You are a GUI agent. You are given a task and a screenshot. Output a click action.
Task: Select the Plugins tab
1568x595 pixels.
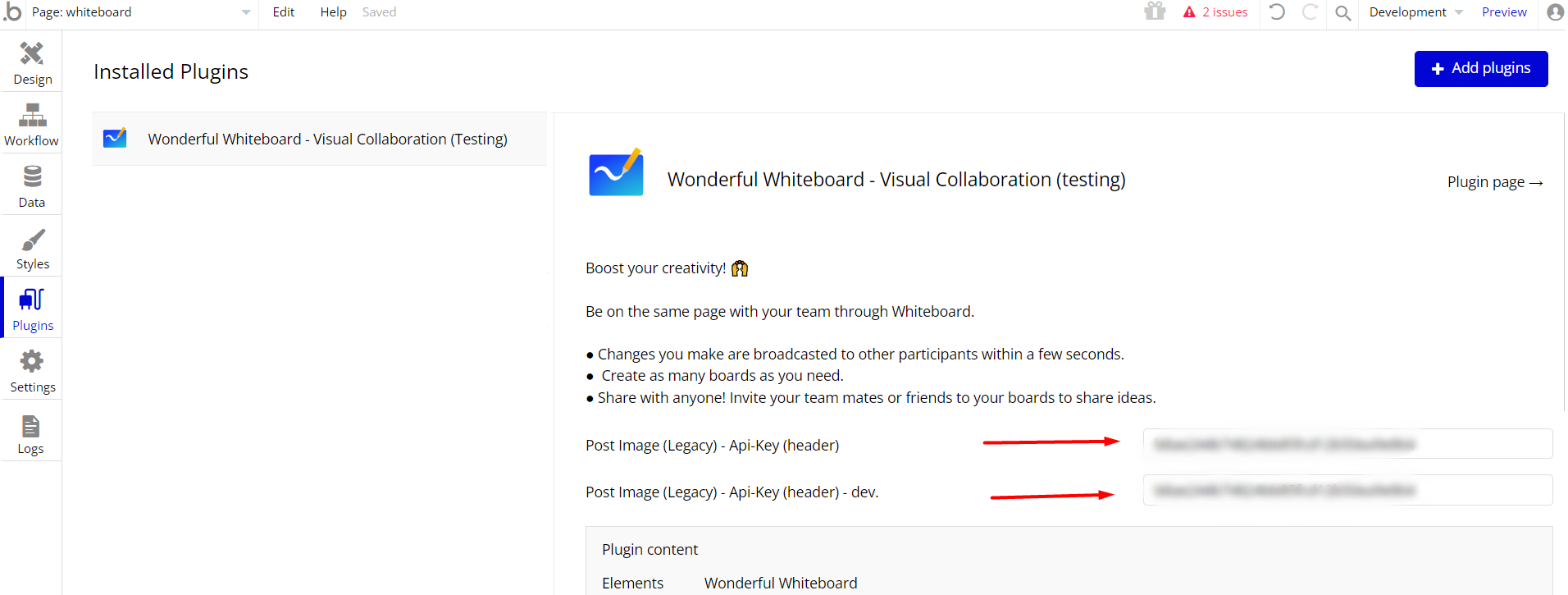[32, 309]
